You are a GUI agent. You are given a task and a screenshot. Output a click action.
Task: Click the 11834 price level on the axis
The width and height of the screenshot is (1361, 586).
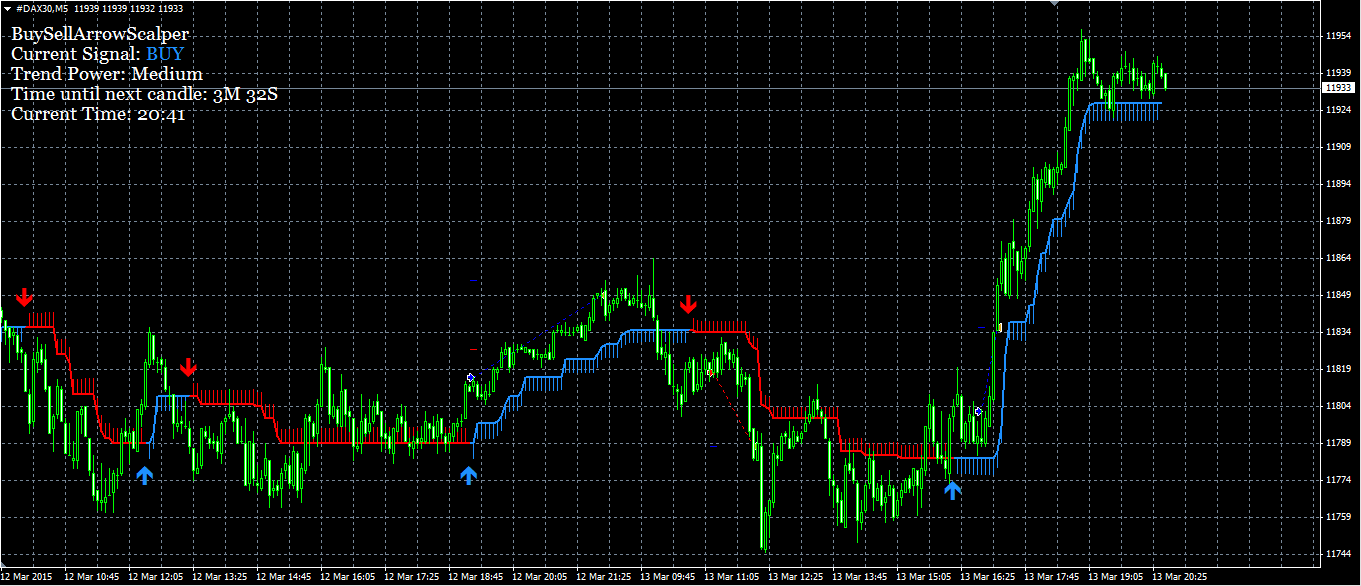pos(1339,332)
